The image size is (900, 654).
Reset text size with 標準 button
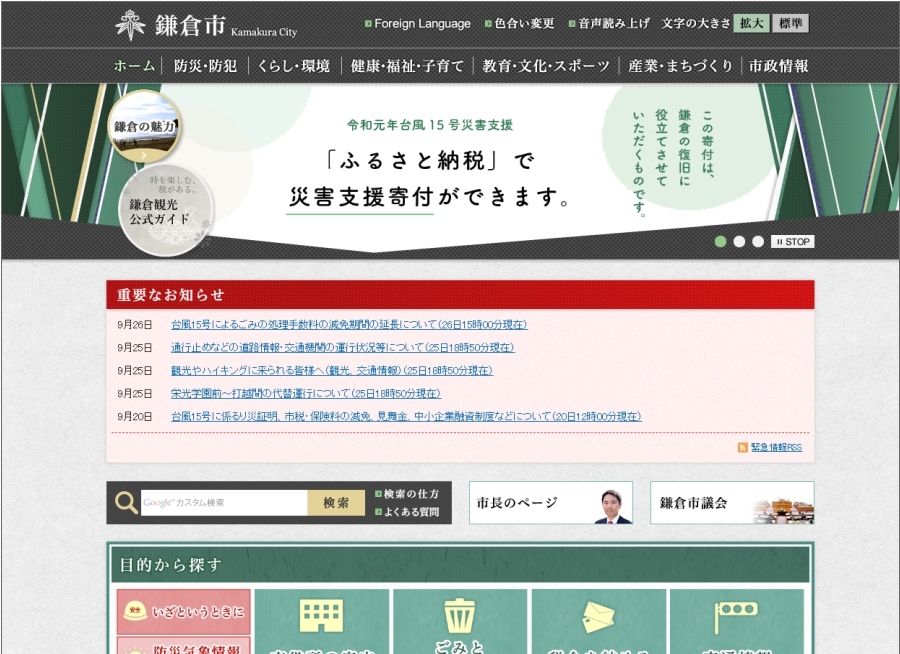pos(790,23)
